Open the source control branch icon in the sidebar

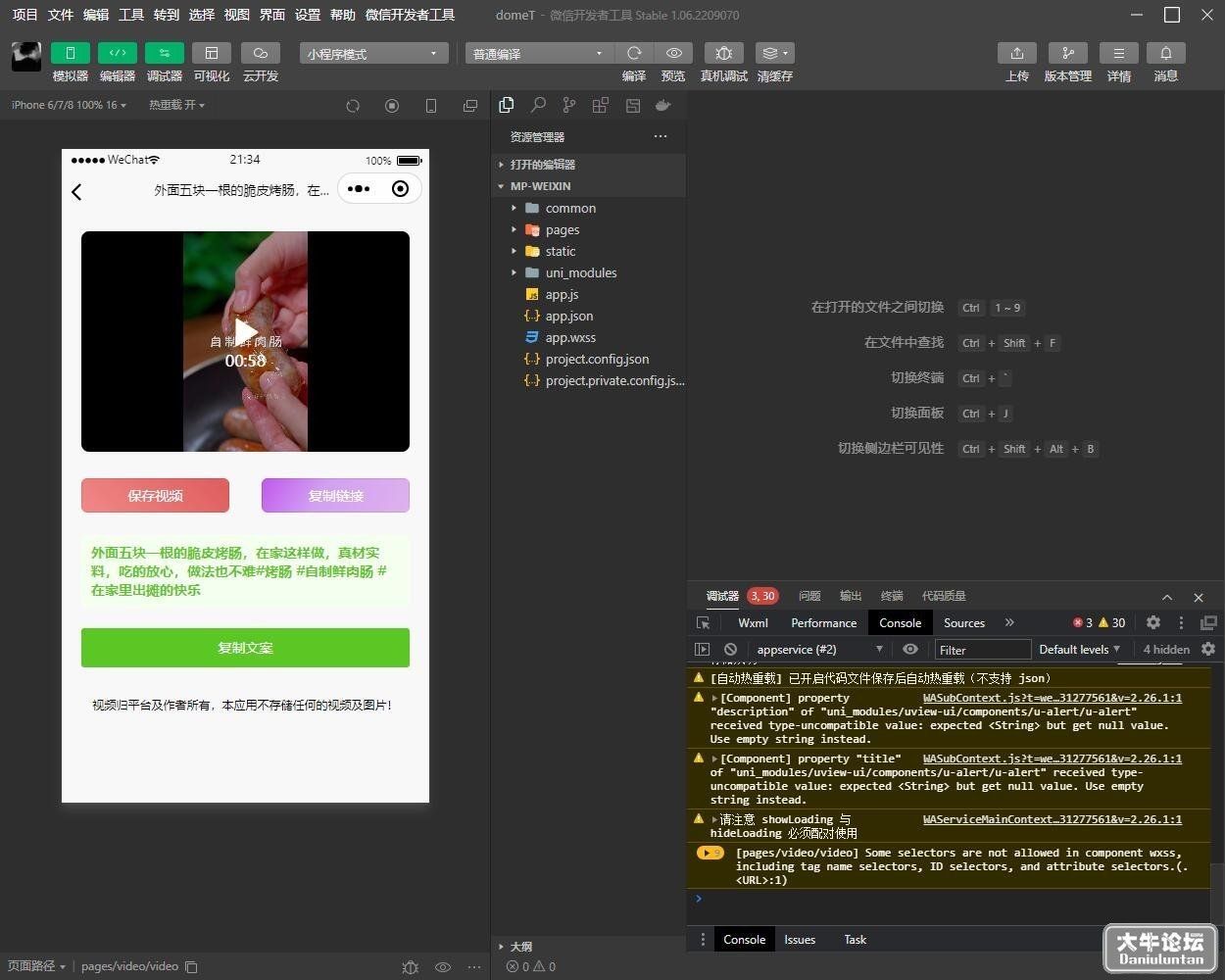point(569,105)
